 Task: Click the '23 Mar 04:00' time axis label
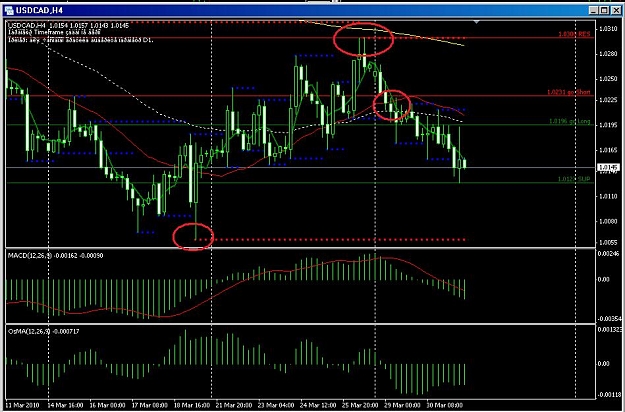pos(276,405)
